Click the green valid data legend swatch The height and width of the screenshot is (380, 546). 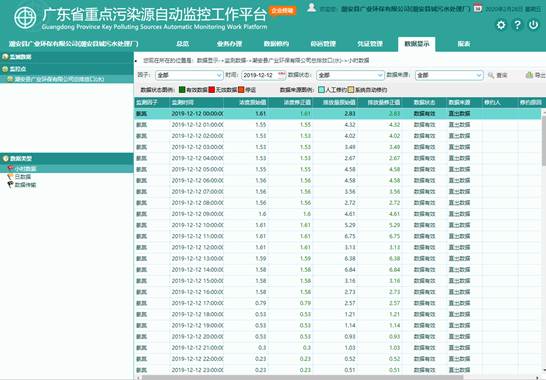point(182,90)
